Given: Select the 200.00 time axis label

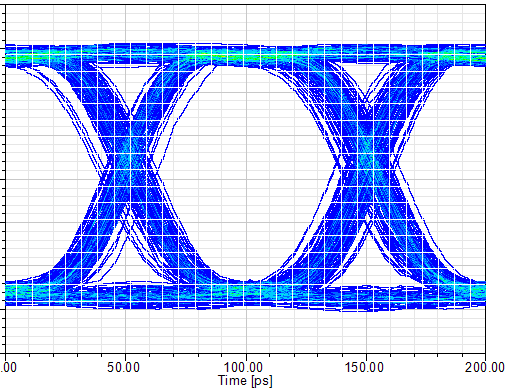Looking at the screenshot, I should 485,368.
